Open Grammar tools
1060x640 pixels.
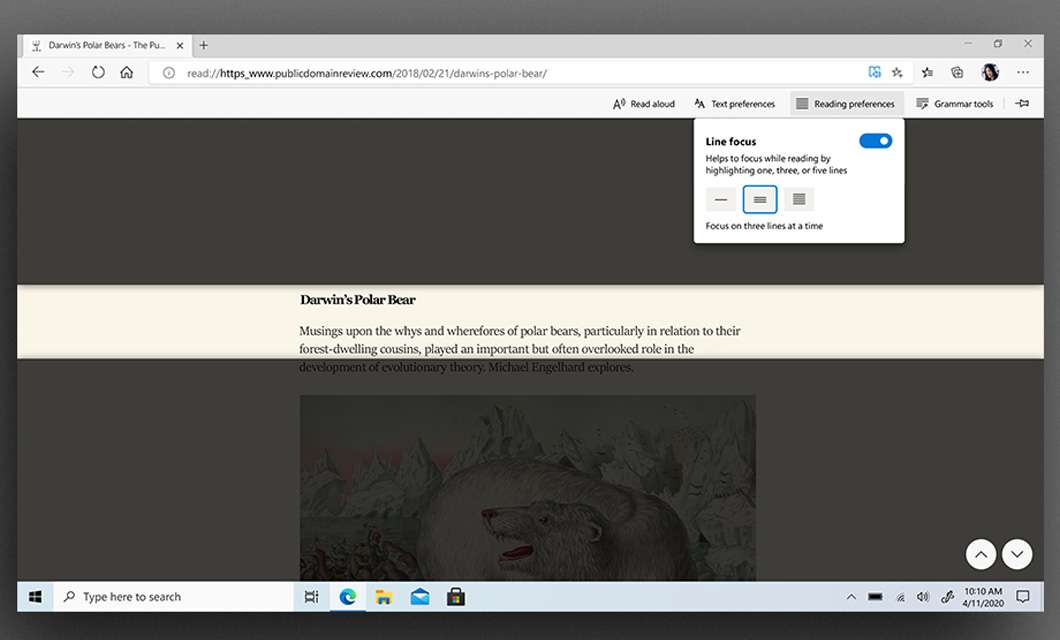955,103
